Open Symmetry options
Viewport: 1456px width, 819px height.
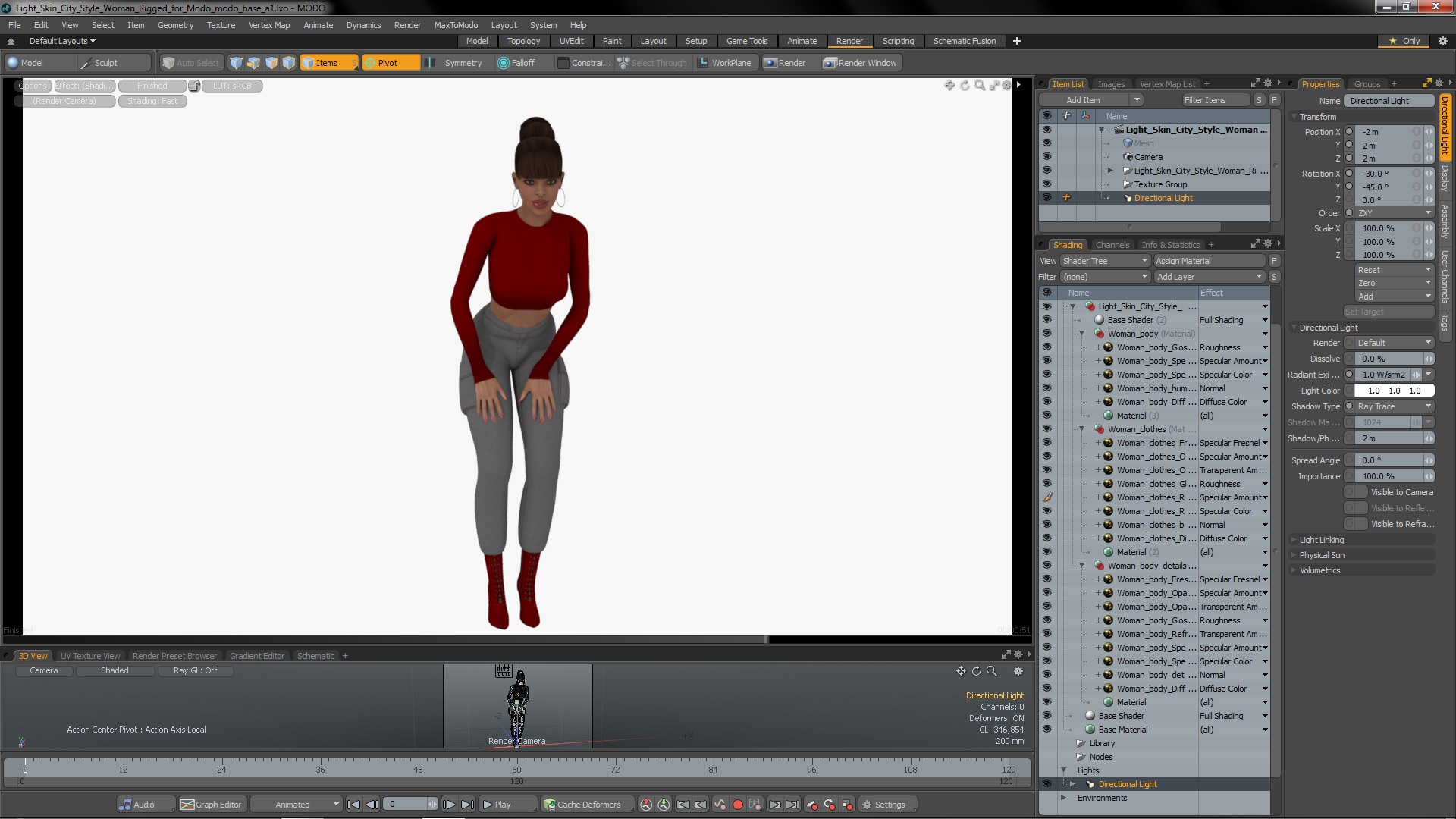click(463, 63)
